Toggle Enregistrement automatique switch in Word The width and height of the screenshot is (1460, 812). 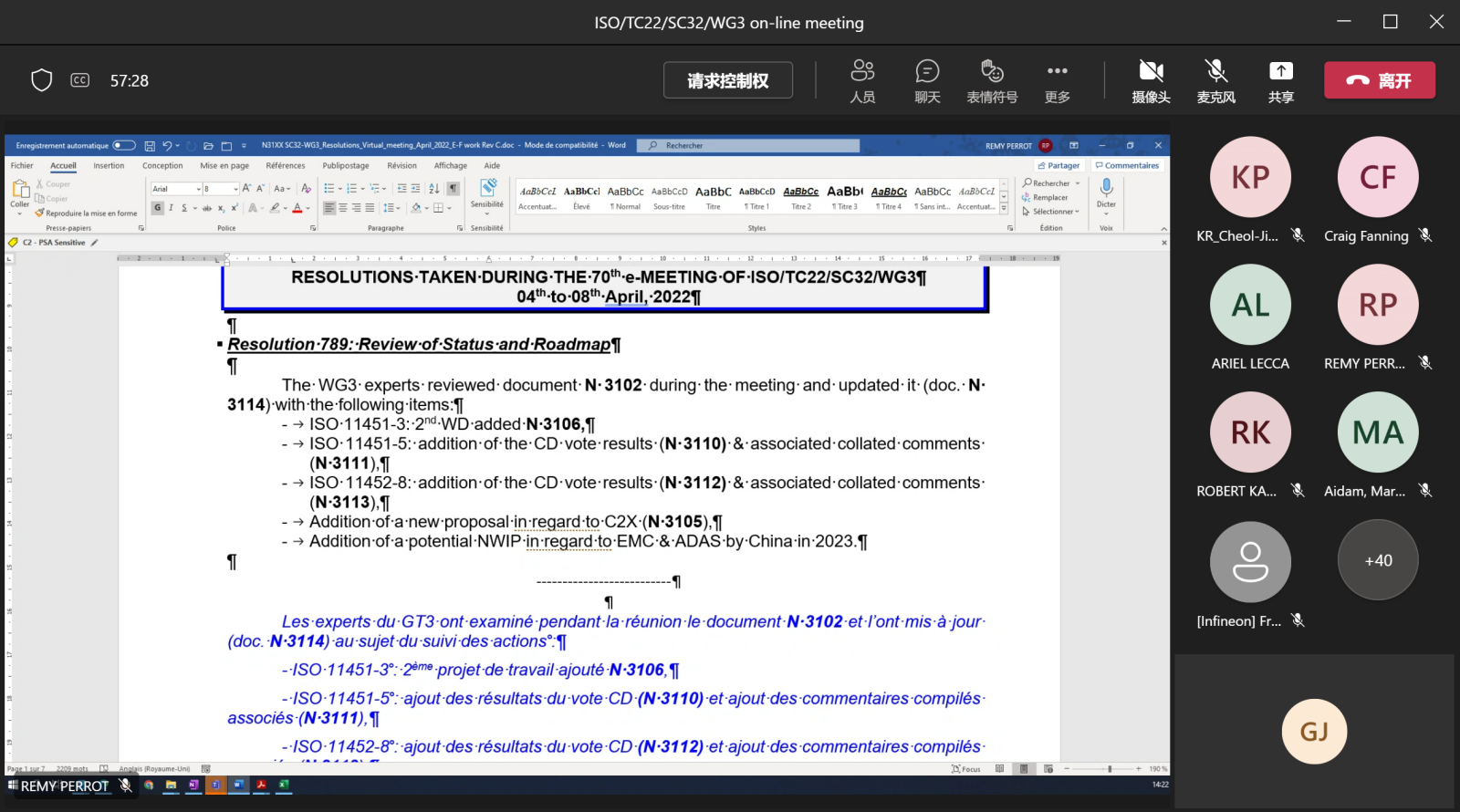[124, 145]
